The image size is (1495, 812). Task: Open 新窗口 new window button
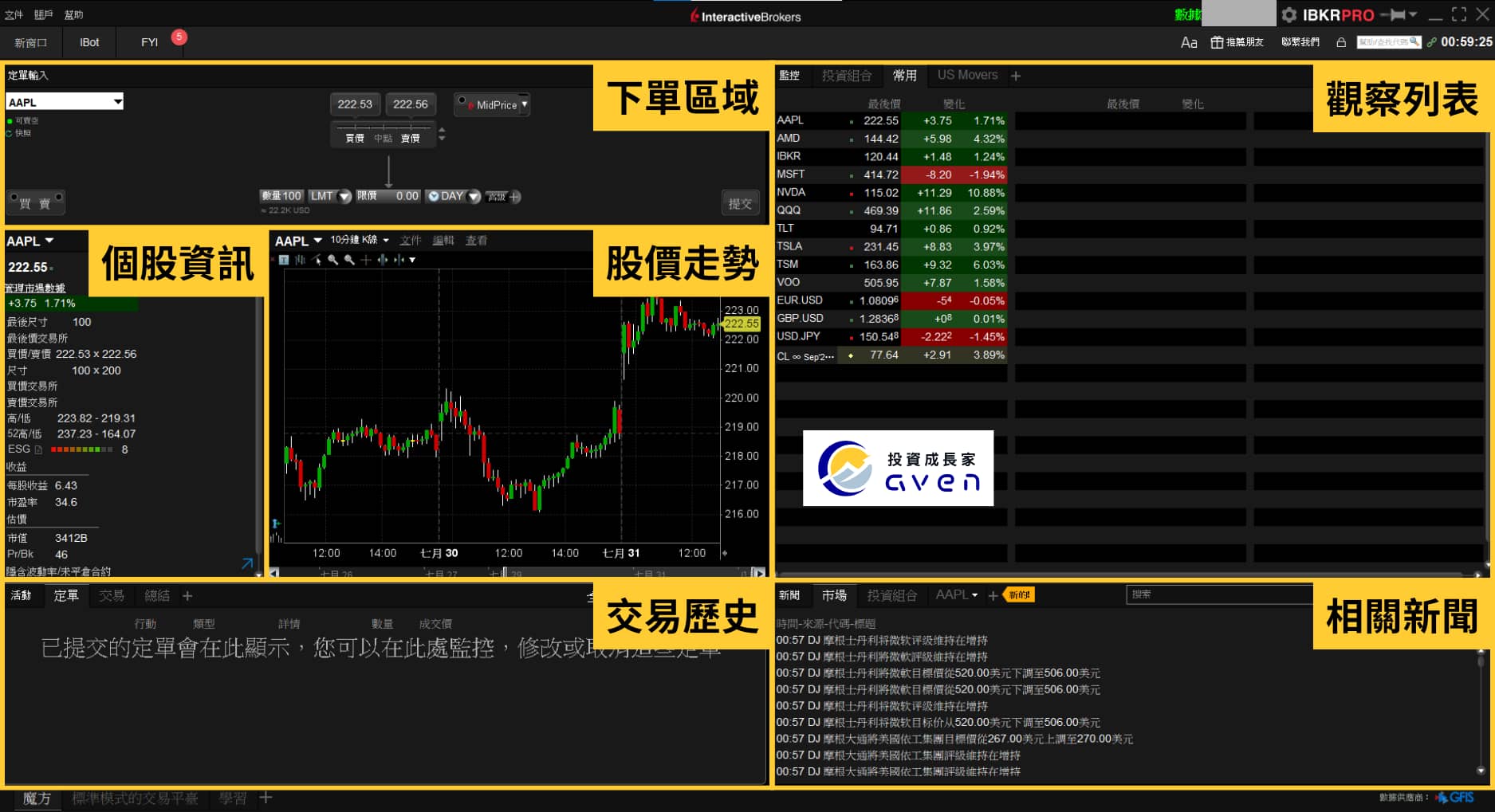pos(31,42)
